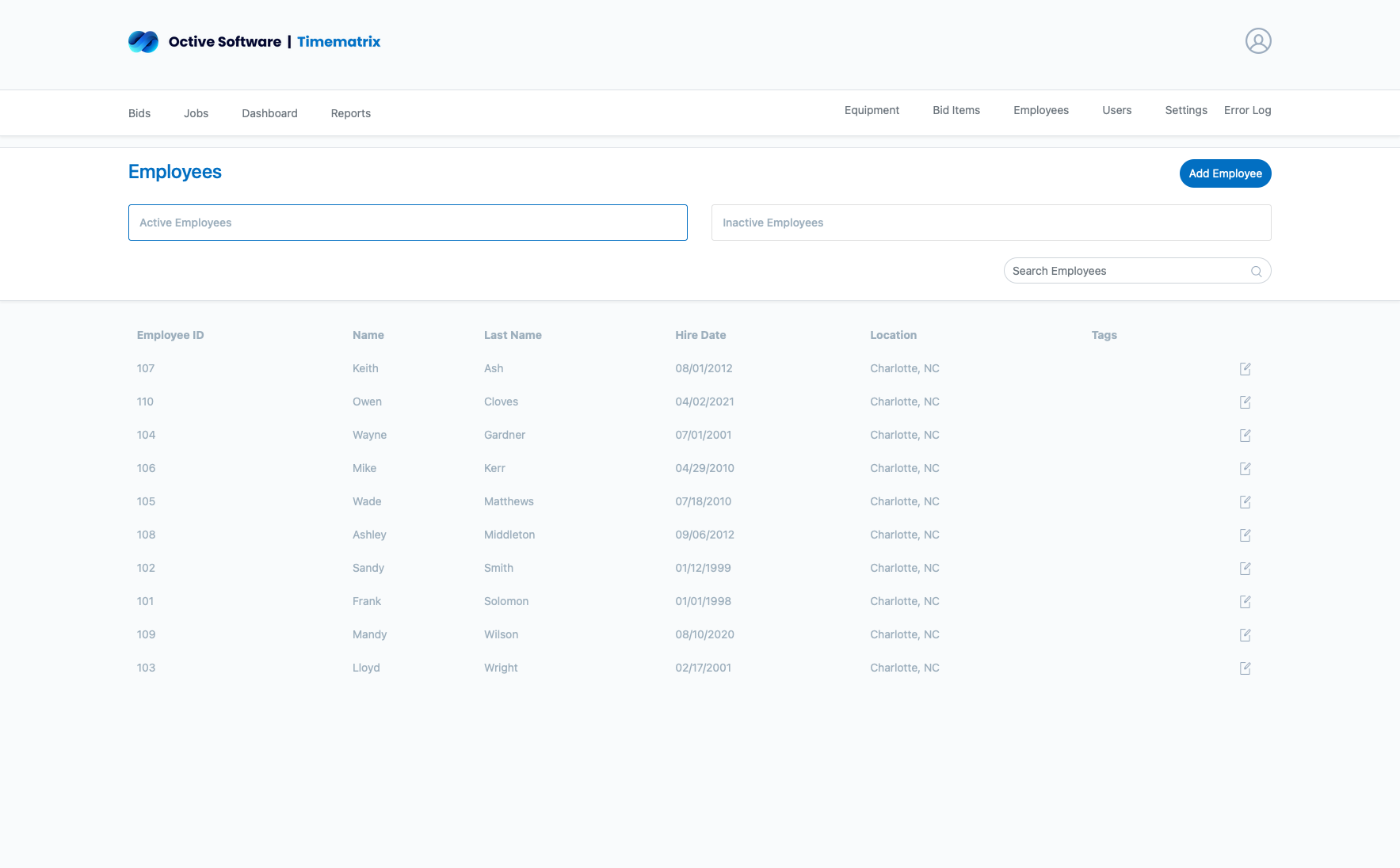The height and width of the screenshot is (868, 1400).
Task: Click the edit icon for Keith Ash
Action: 1245,369
